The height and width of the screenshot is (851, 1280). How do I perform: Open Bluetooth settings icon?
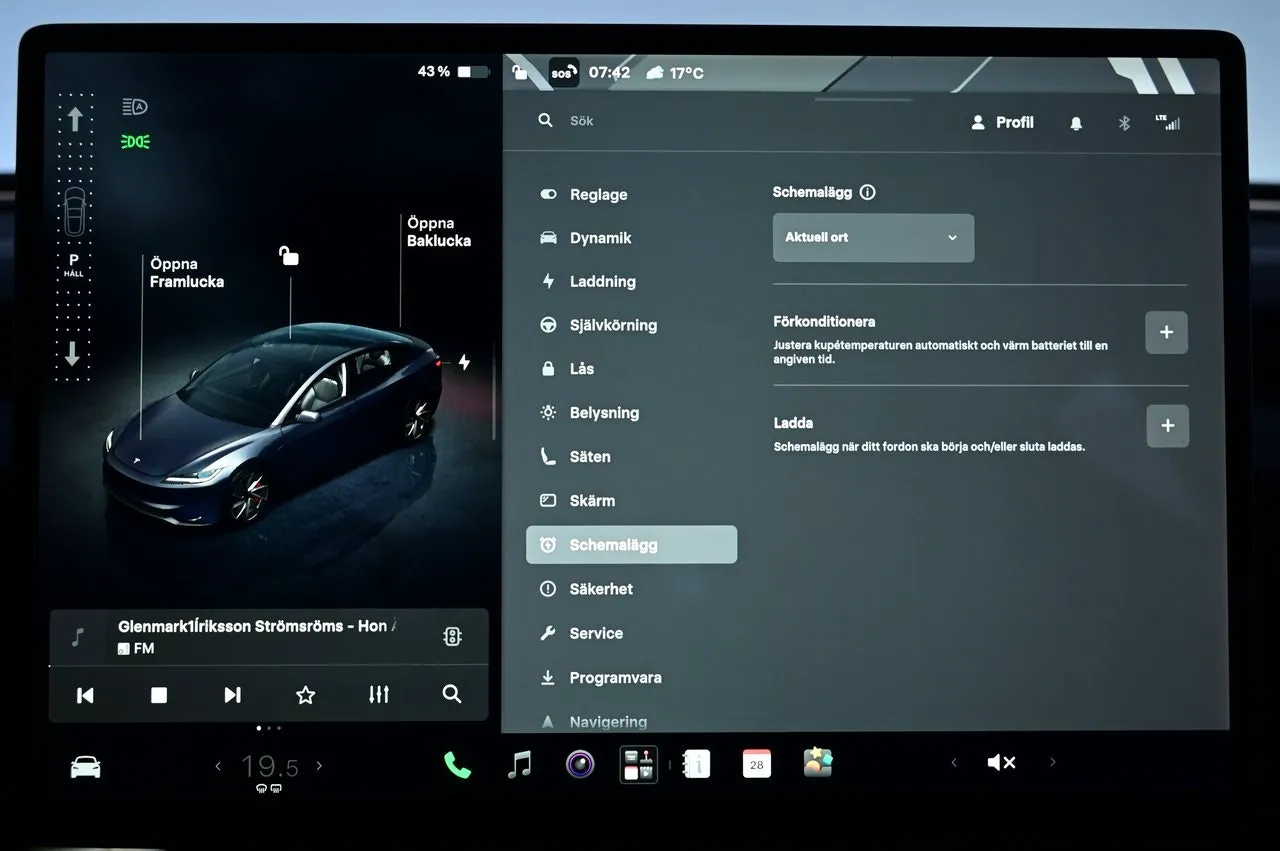1124,123
